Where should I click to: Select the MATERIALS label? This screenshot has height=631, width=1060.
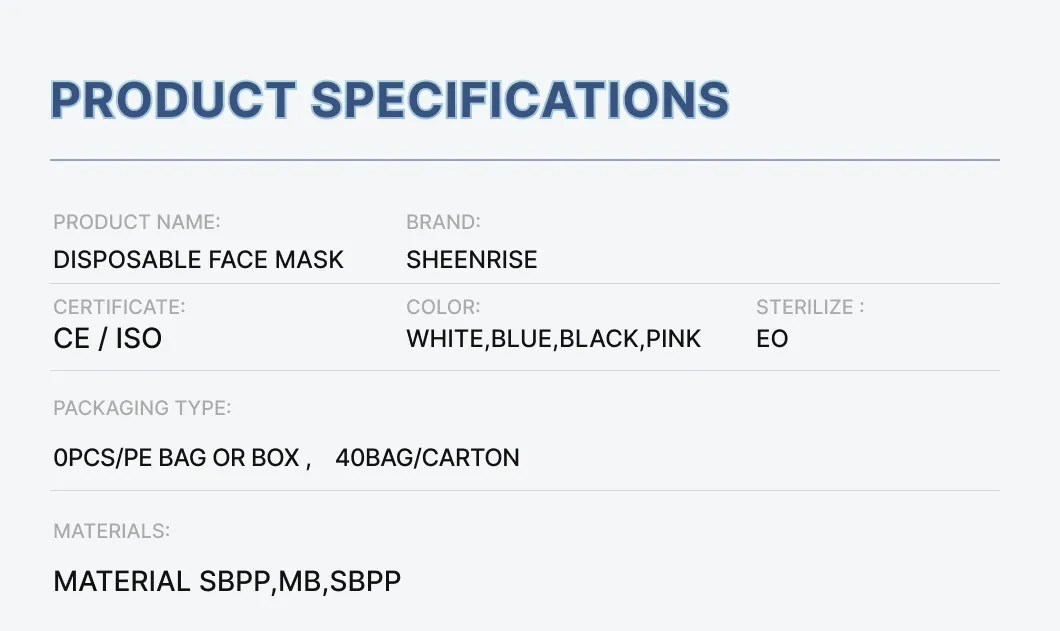click(x=111, y=531)
